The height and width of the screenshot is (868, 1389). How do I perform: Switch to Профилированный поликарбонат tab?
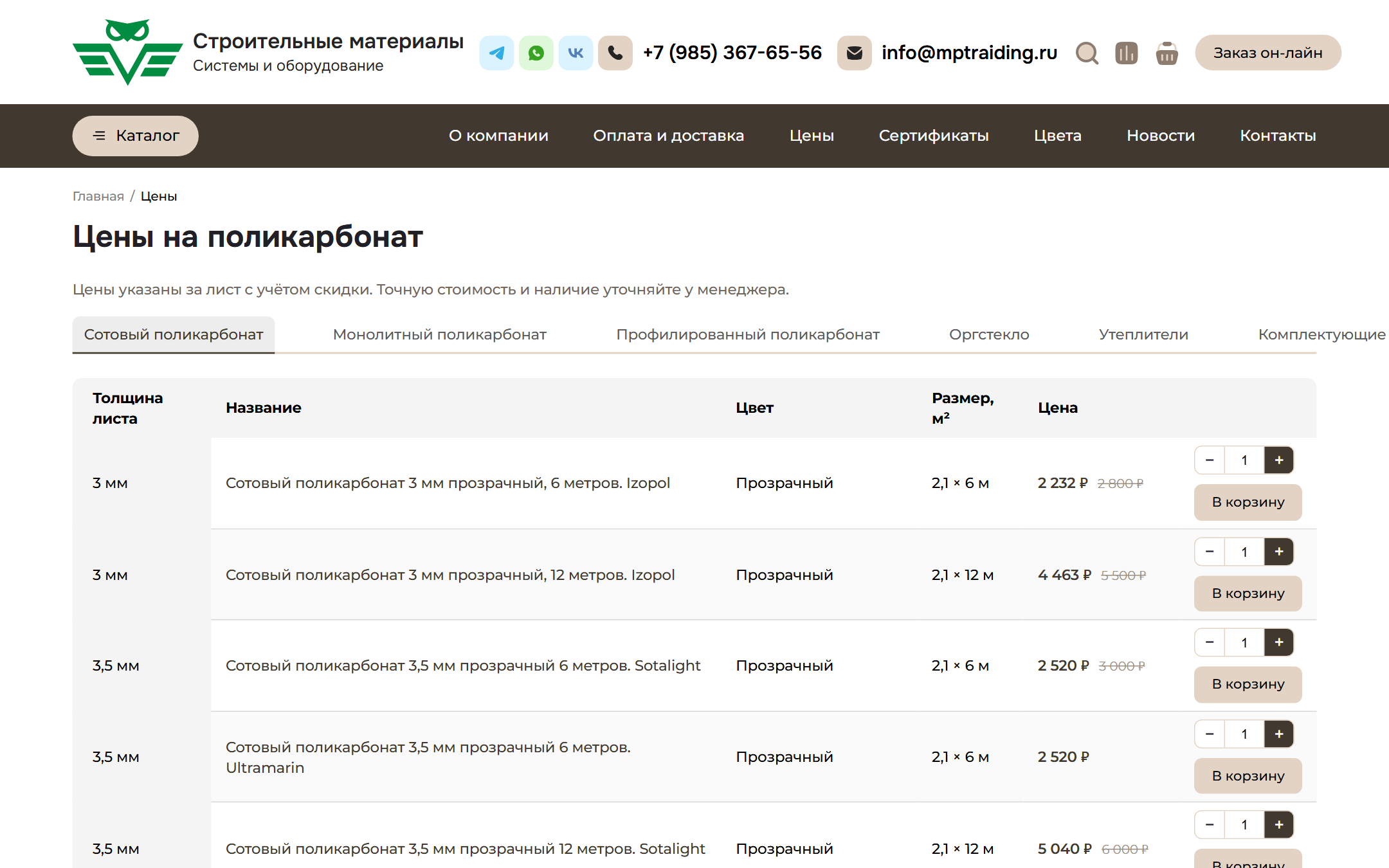pos(748,334)
